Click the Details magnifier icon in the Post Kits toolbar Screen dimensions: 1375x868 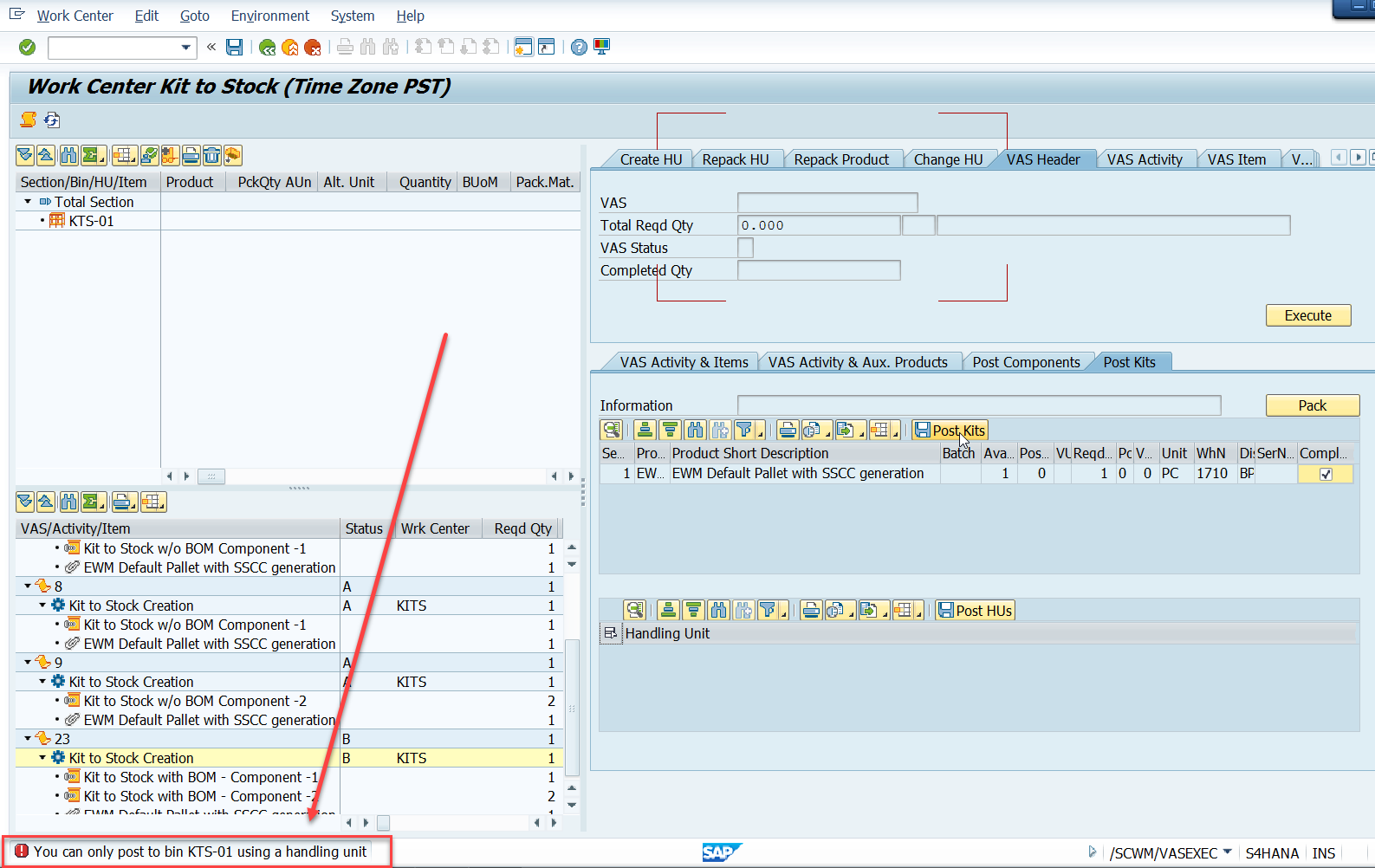coord(612,431)
